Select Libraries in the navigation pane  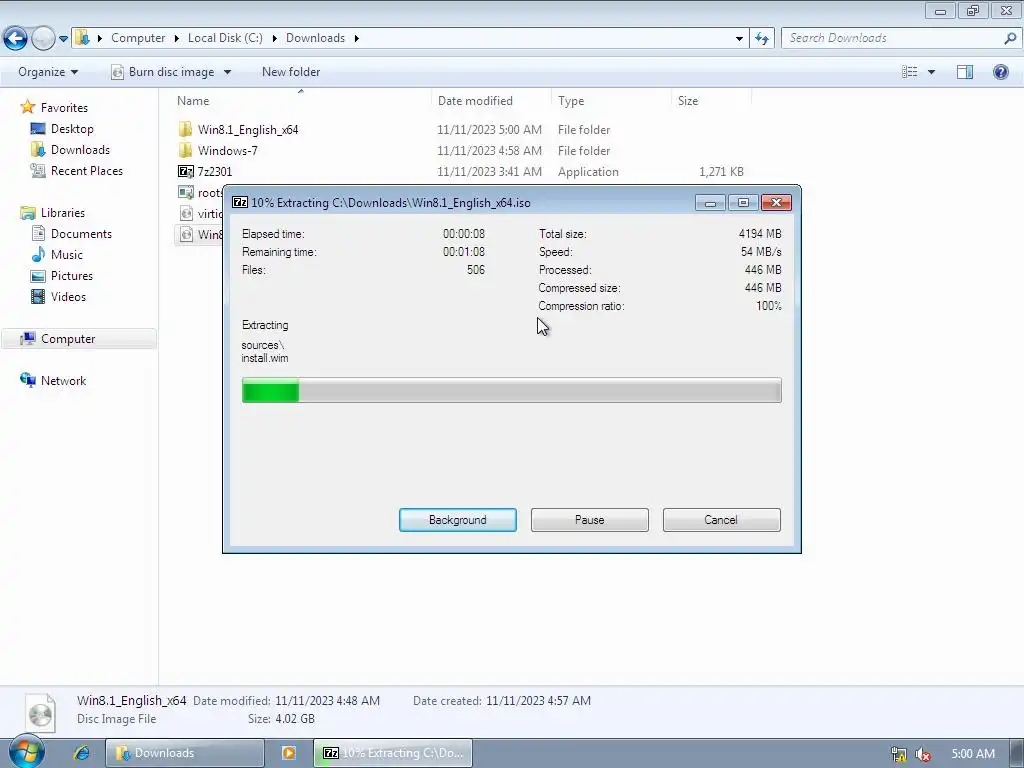63,212
